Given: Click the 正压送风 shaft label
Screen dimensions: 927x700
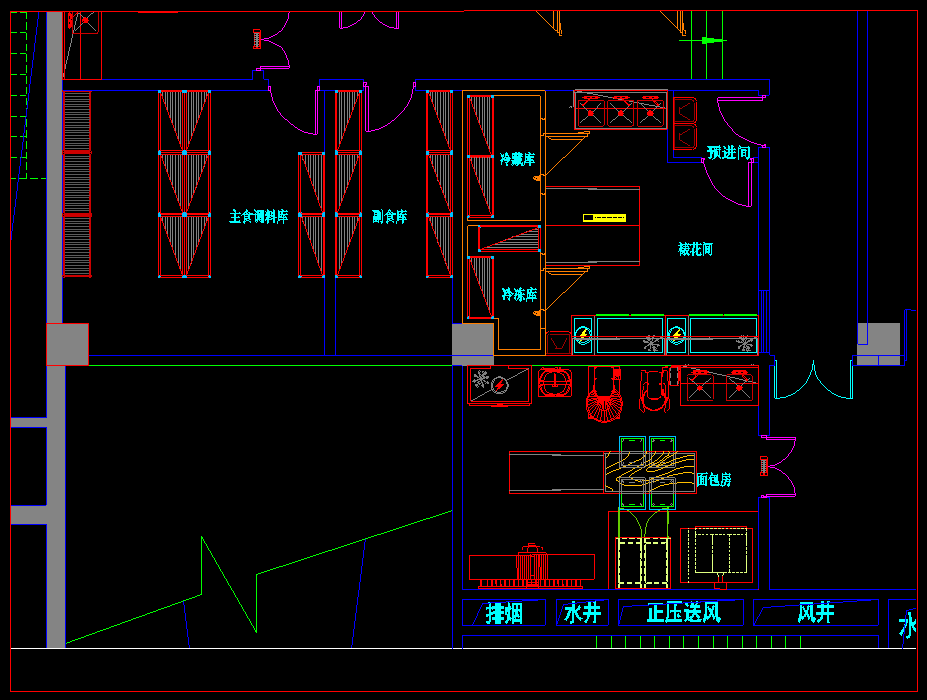Looking at the screenshot, I should point(682,612).
